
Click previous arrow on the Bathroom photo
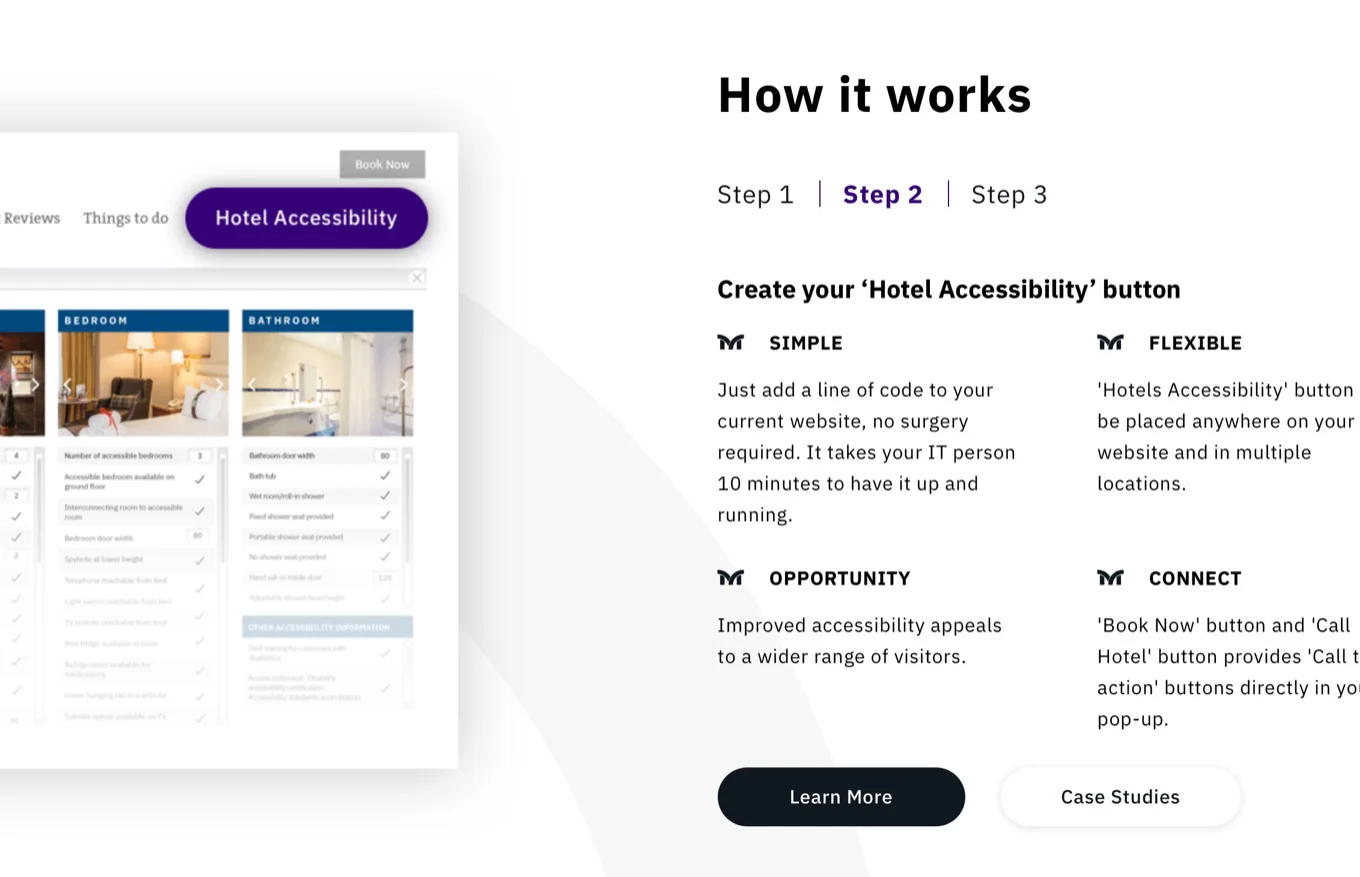click(252, 384)
